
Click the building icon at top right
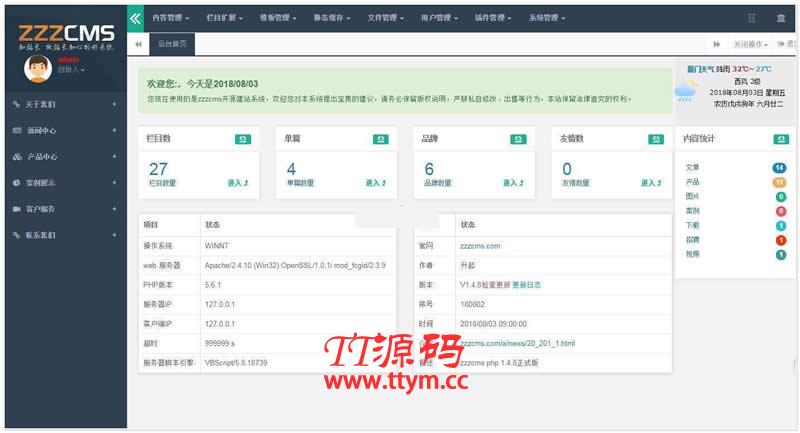[x=781, y=18]
